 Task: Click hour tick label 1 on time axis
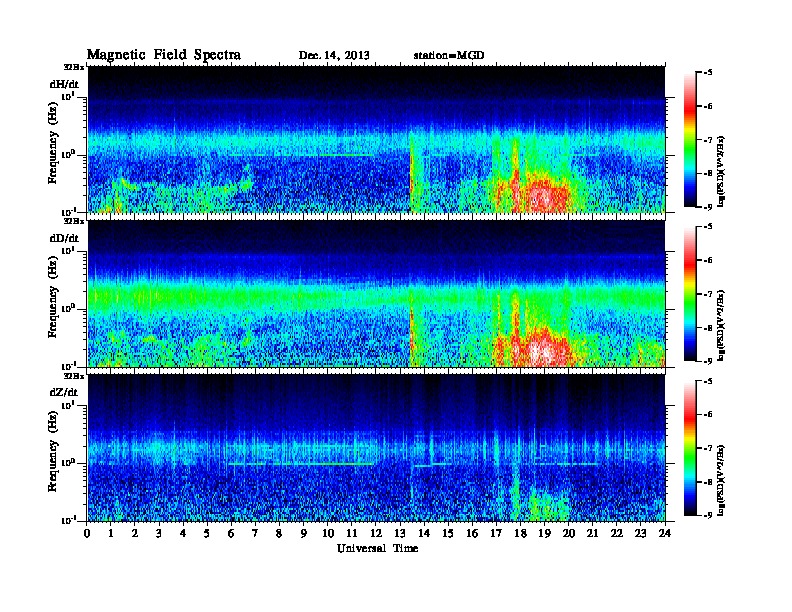(111, 534)
